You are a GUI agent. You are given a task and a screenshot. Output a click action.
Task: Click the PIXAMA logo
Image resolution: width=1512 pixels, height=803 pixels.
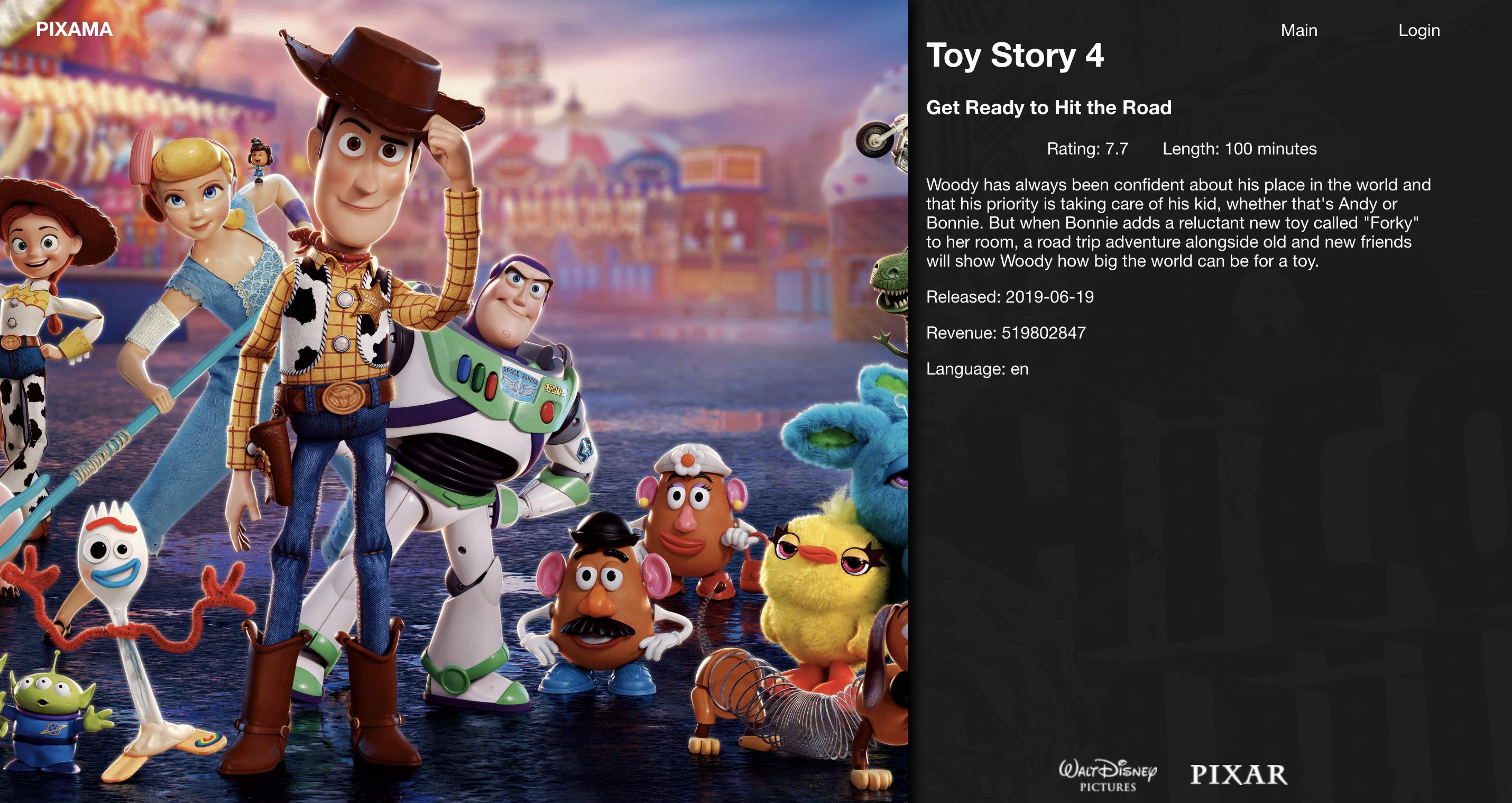pyautogui.click(x=74, y=30)
